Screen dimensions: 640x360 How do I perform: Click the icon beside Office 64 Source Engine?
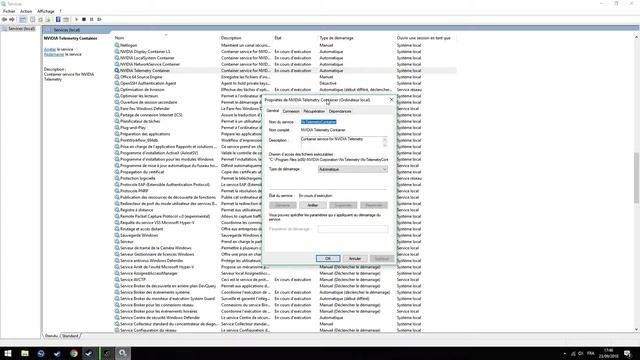pyautogui.click(x=117, y=77)
